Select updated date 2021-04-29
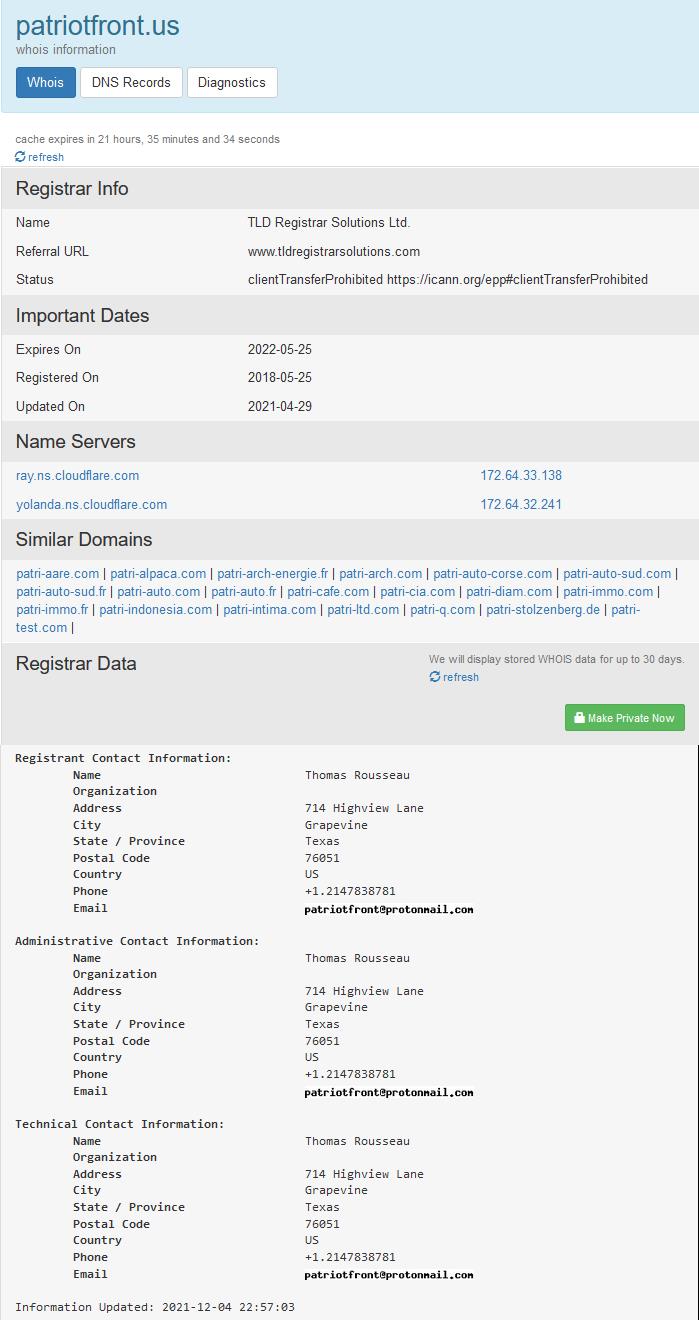 click(x=280, y=407)
